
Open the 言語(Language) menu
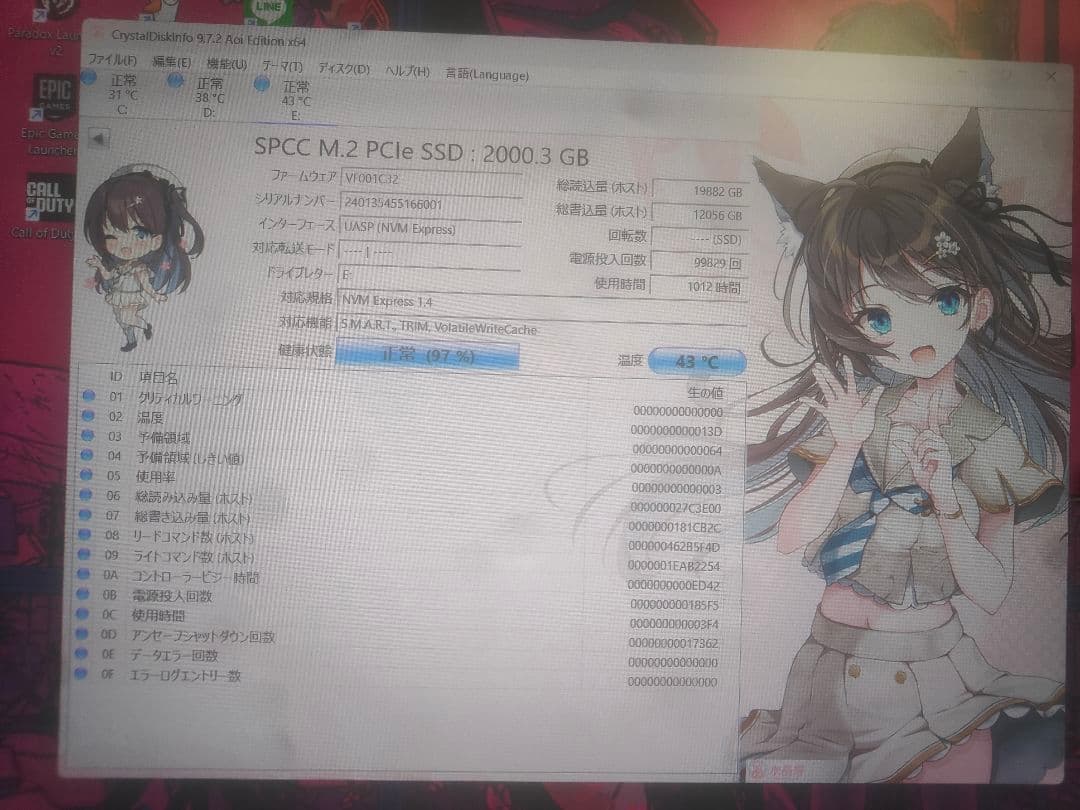tap(487, 74)
